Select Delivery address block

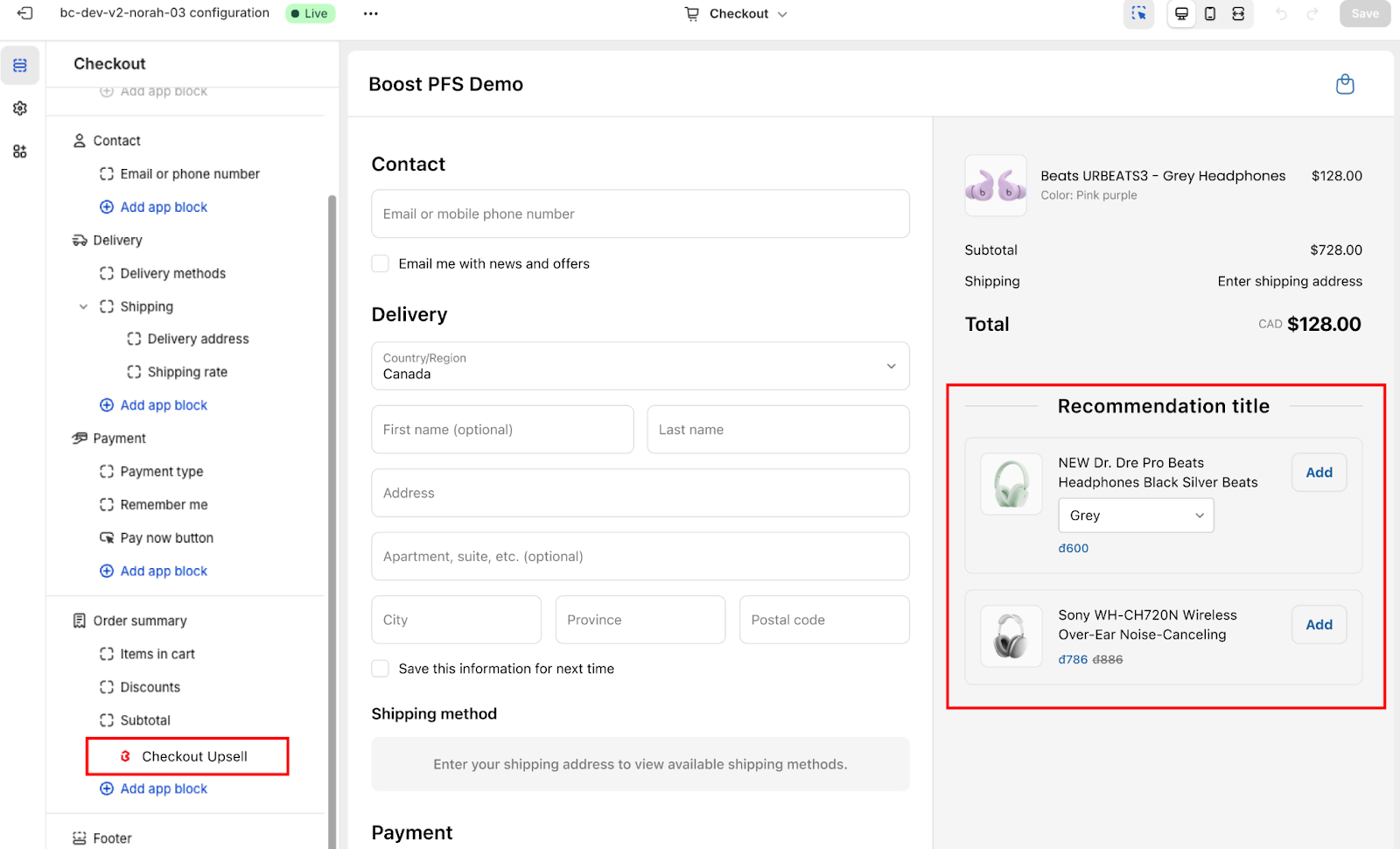[198, 339]
